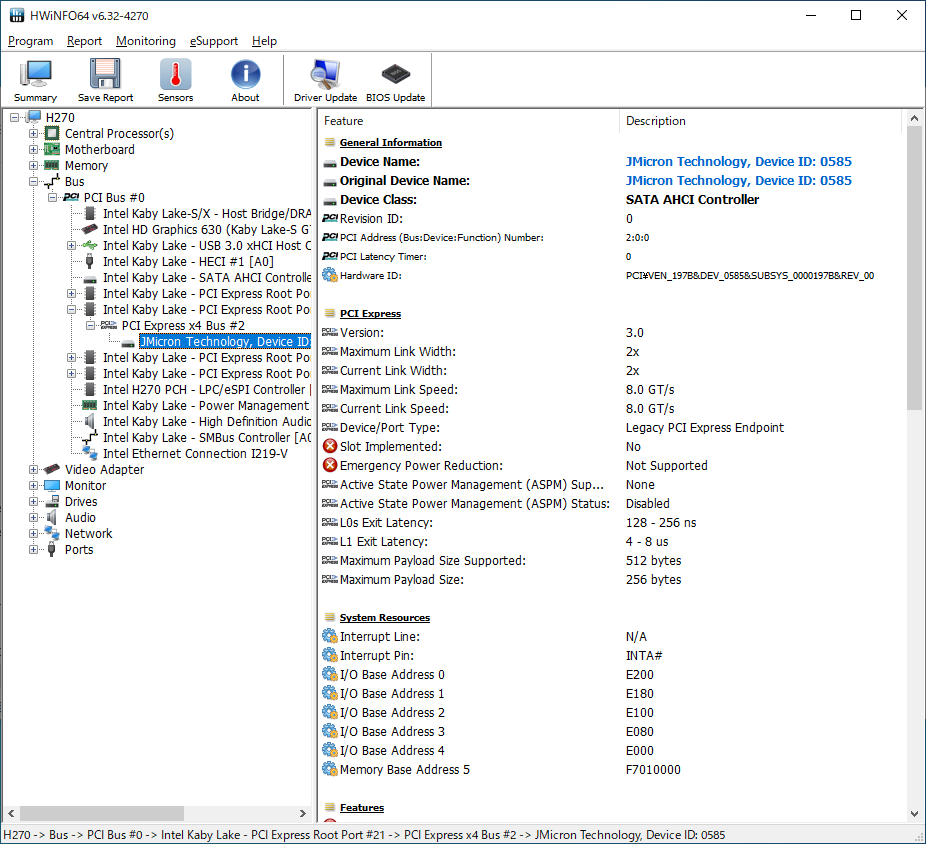Expand the Video Adapter node
The image size is (926, 844).
coord(34,470)
